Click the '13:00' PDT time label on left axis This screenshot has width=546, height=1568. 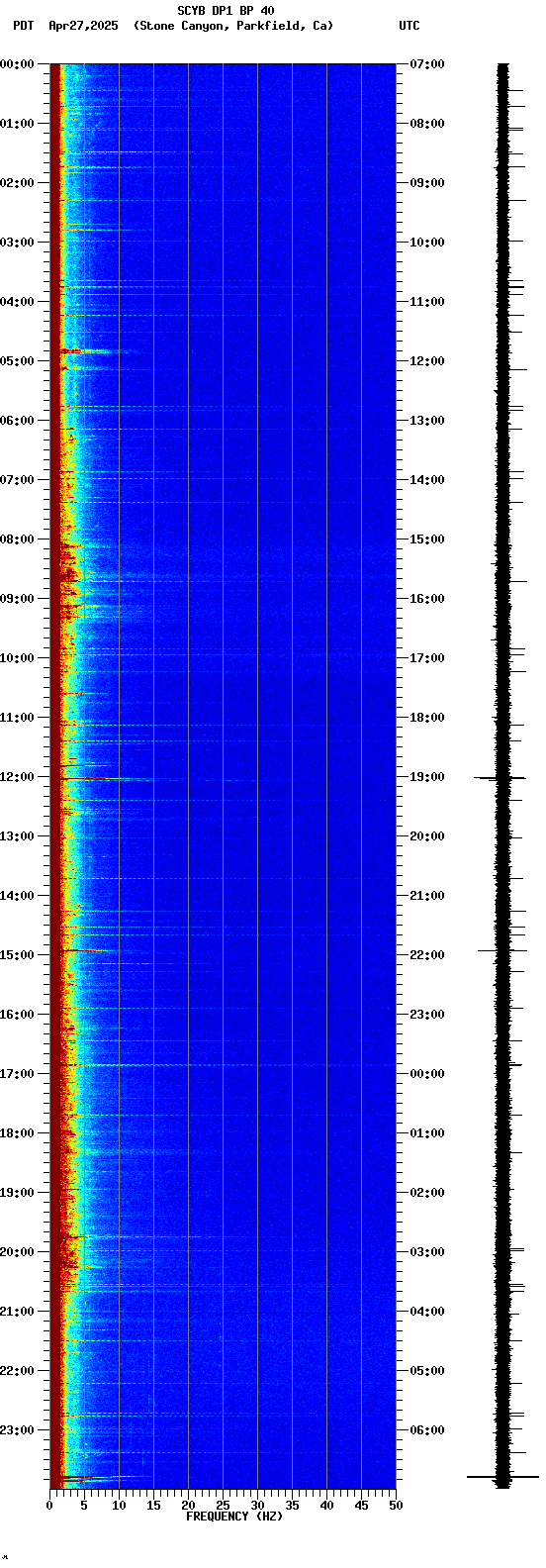coord(17,836)
